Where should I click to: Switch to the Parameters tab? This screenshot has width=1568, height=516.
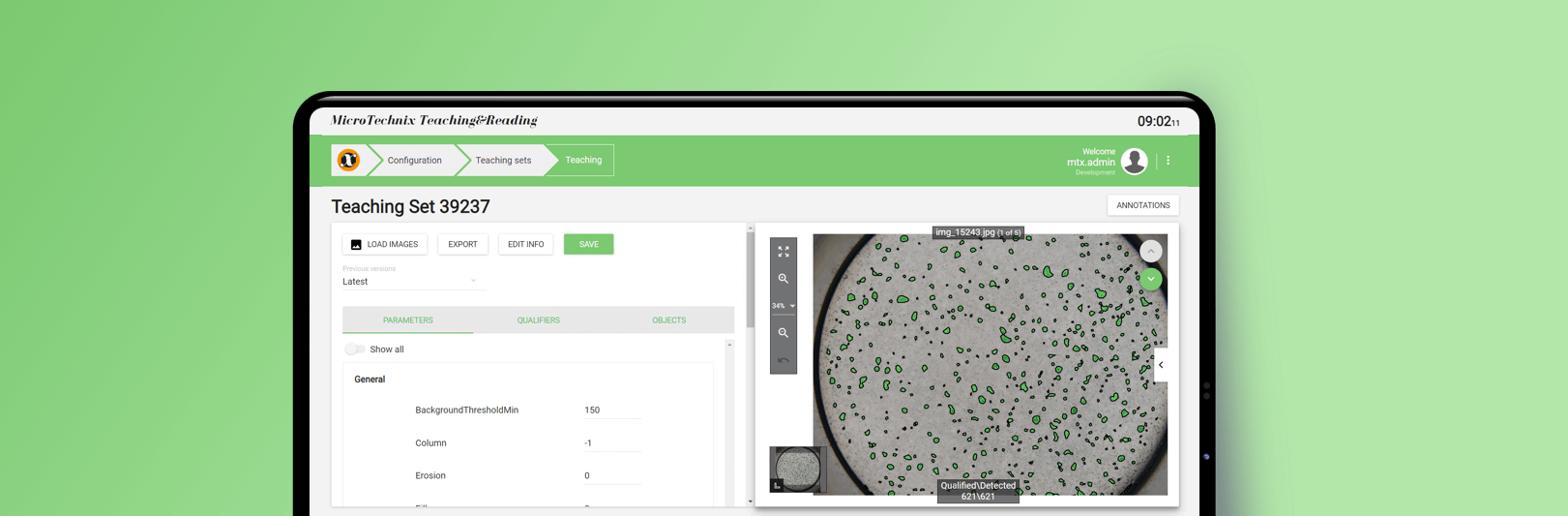point(408,320)
